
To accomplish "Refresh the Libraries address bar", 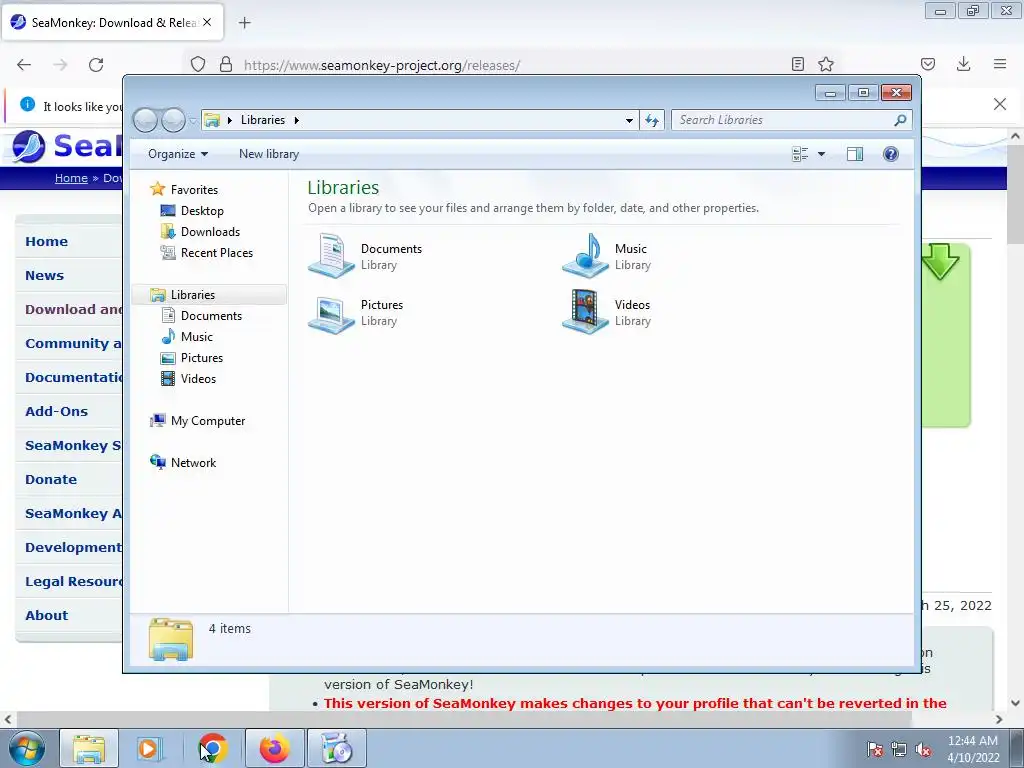I will [652, 120].
